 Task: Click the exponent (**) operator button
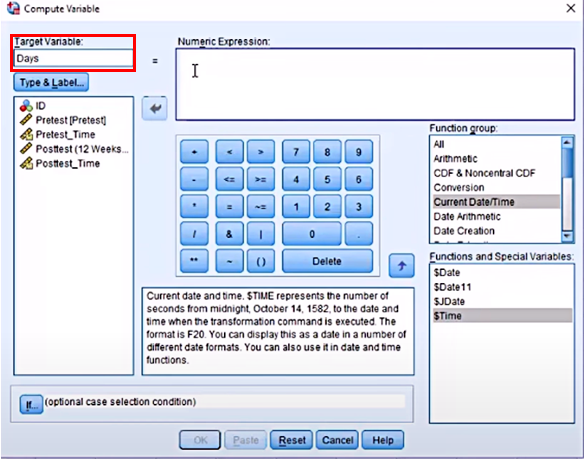pyautogui.click(x=194, y=261)
